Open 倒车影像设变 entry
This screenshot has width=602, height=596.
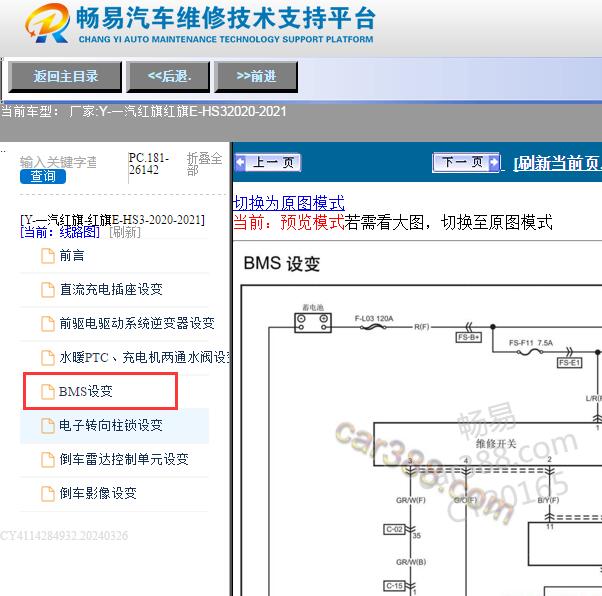point(98,493)
